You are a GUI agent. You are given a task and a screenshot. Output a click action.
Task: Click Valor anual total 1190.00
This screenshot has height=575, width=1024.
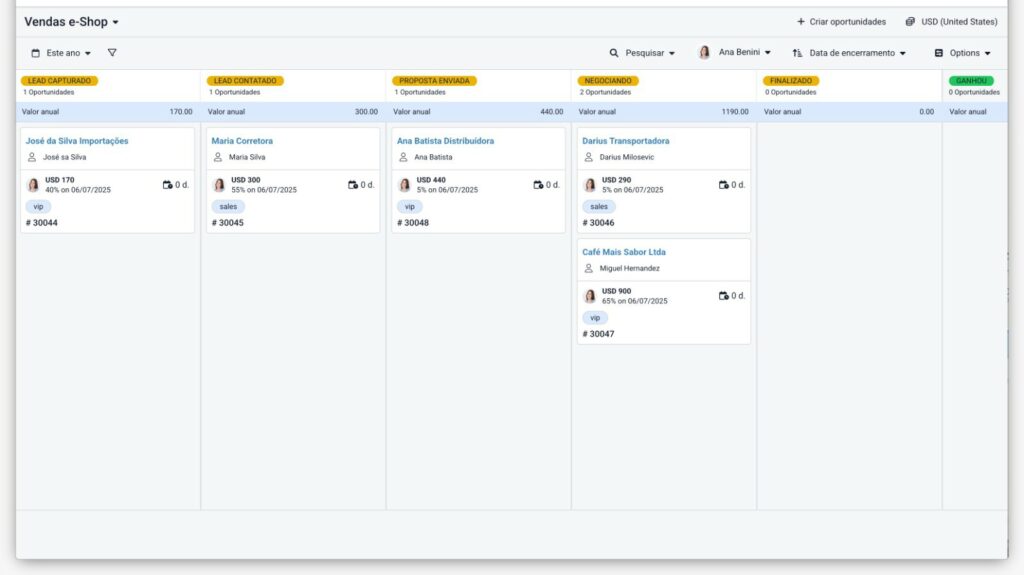coord(735,112)
